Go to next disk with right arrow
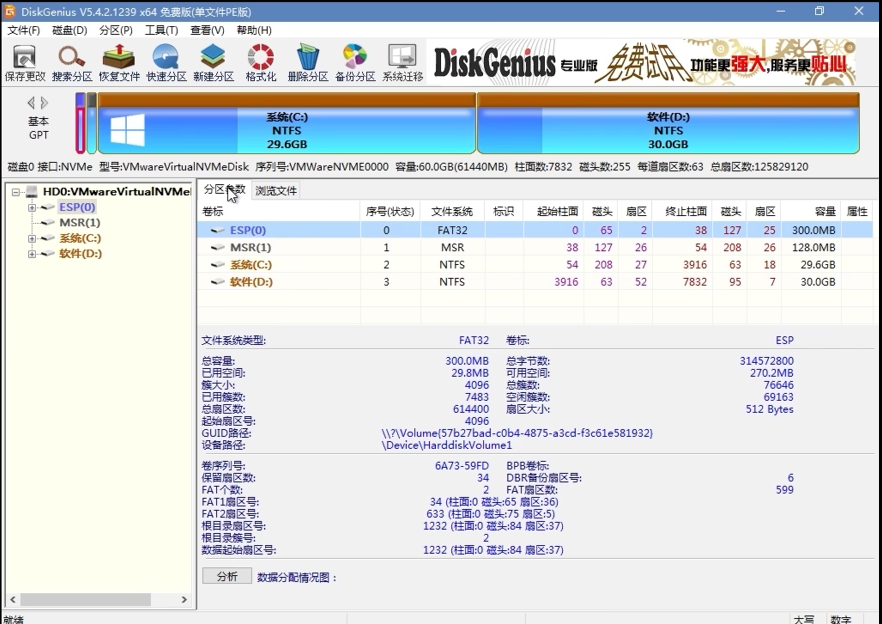The image size is (882, 624). pyautogui.click(x=44, y=102)
